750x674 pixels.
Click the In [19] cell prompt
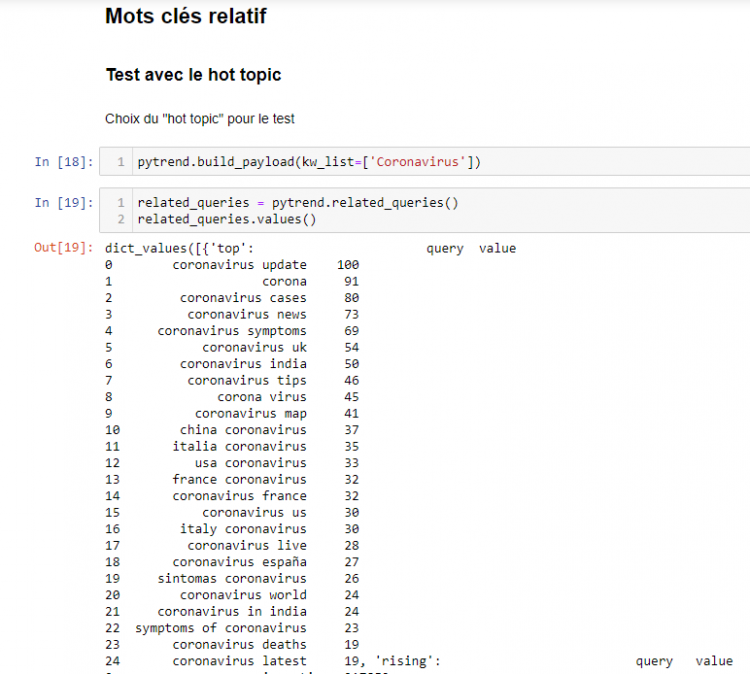pyautogui.click(x=63, y=203)
